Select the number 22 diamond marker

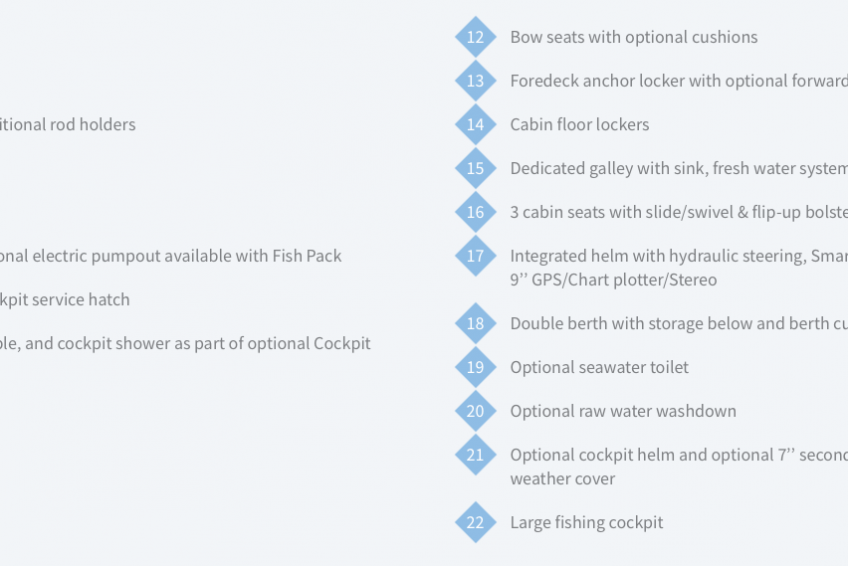475,522
